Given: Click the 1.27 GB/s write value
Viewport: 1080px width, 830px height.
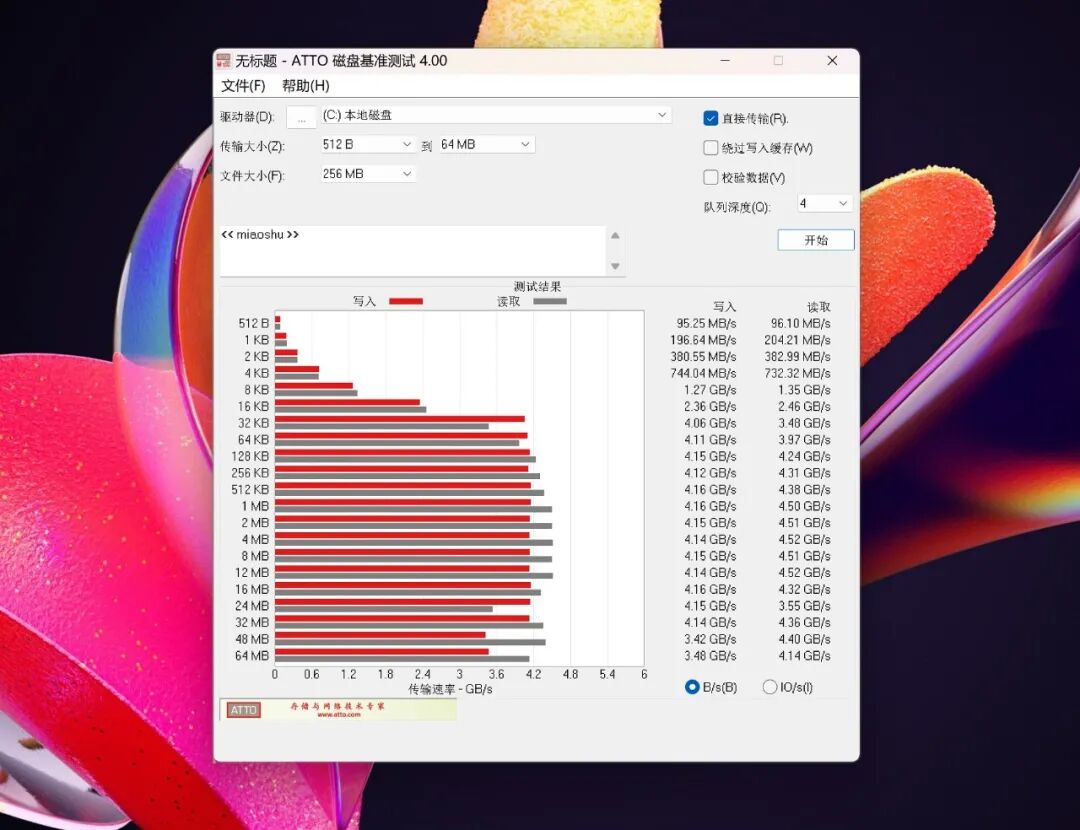Looking at the screenshot, I should (710, 390).
